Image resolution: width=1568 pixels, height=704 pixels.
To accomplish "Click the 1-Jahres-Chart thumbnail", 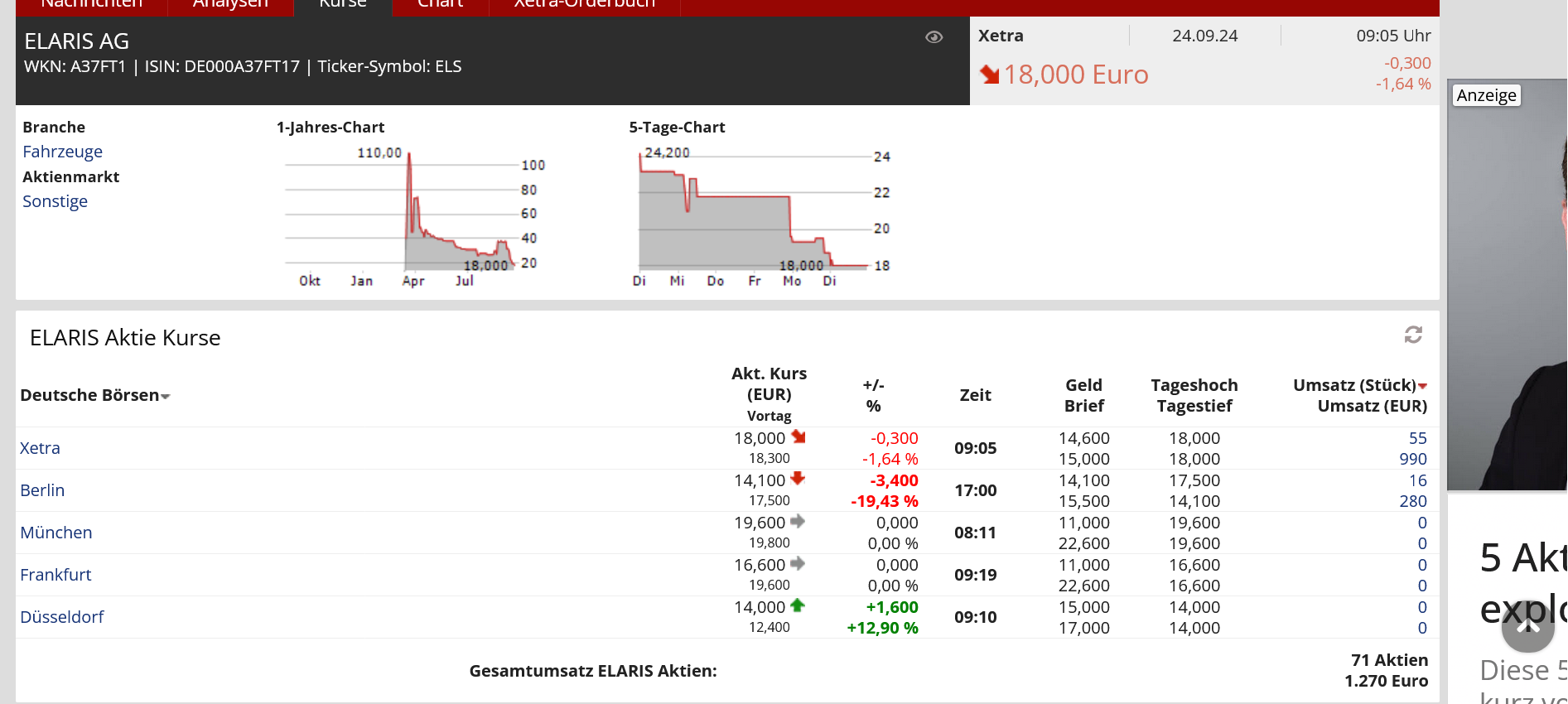I will tap(412, 215).
